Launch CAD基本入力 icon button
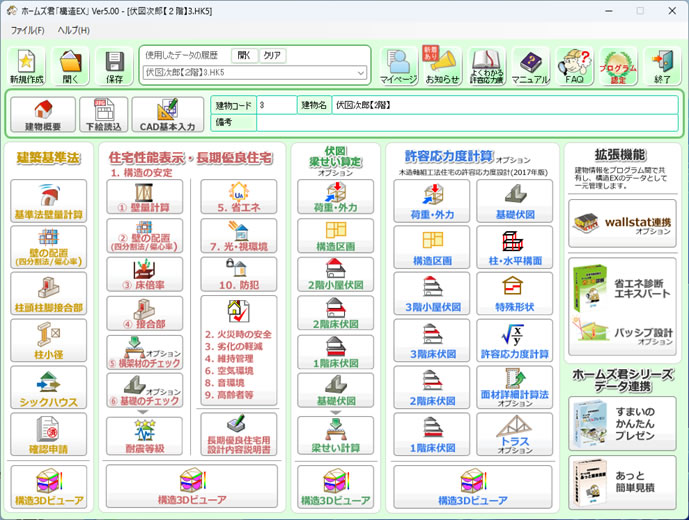 (x=167, y=115)
